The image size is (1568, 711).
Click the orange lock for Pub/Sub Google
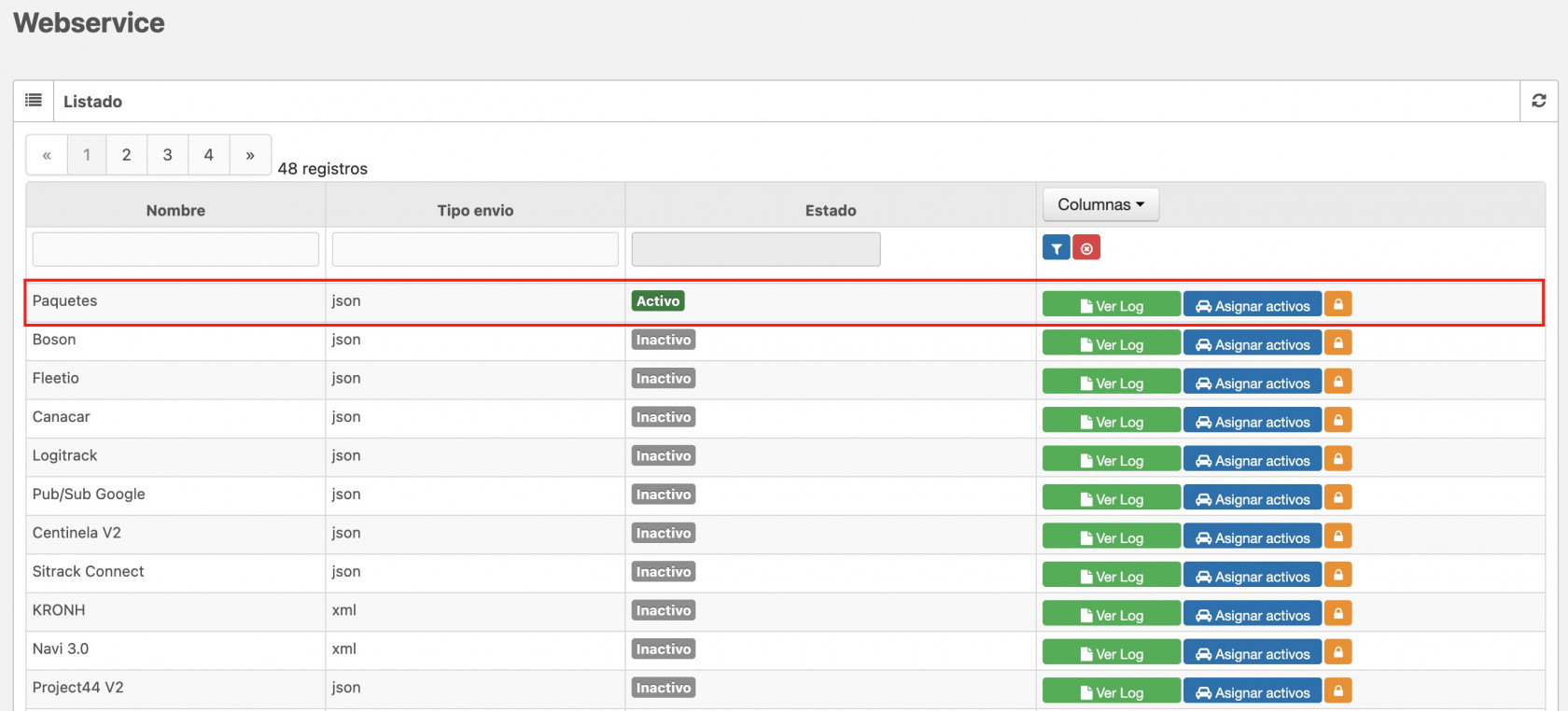click(1338, 498)
